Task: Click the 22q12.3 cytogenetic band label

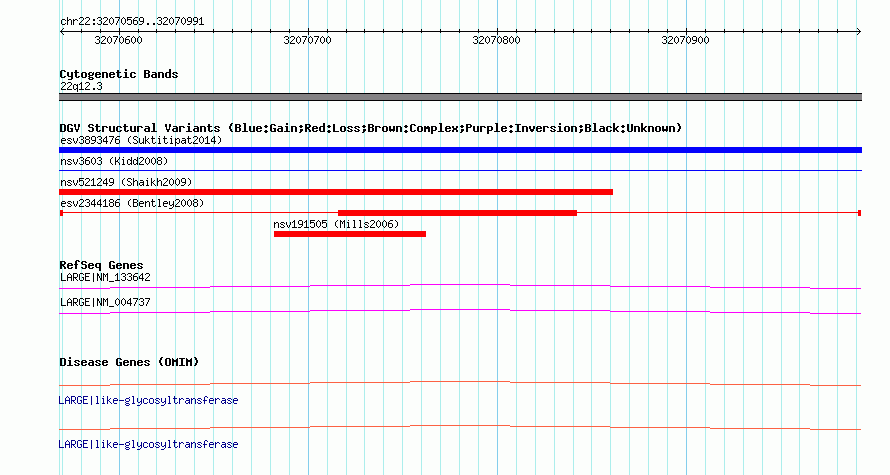Action: tap(81, 86)
